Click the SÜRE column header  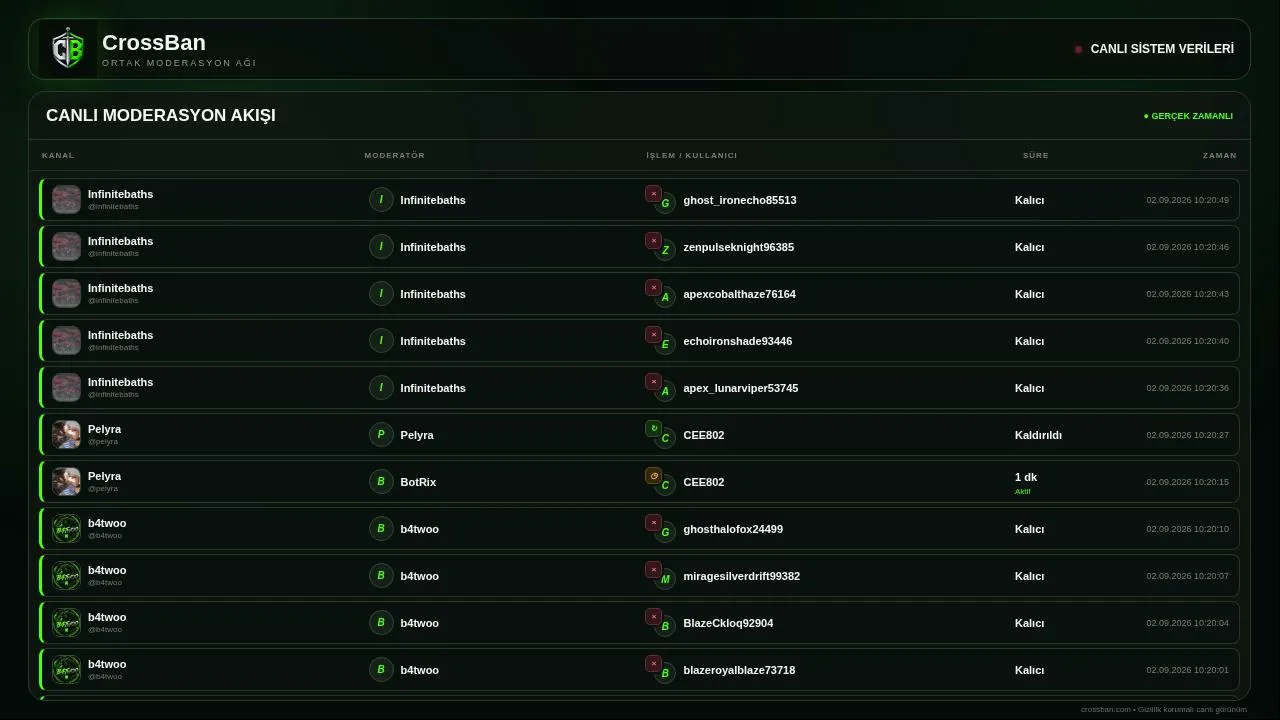pyautogui.click(x=1035, y=156)
